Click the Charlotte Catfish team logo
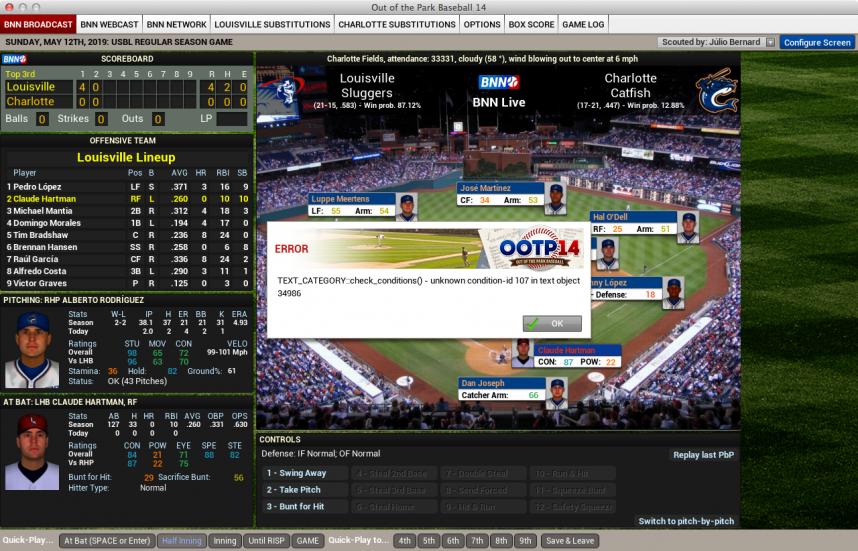The image size is (858, 551). click(716, 91)
